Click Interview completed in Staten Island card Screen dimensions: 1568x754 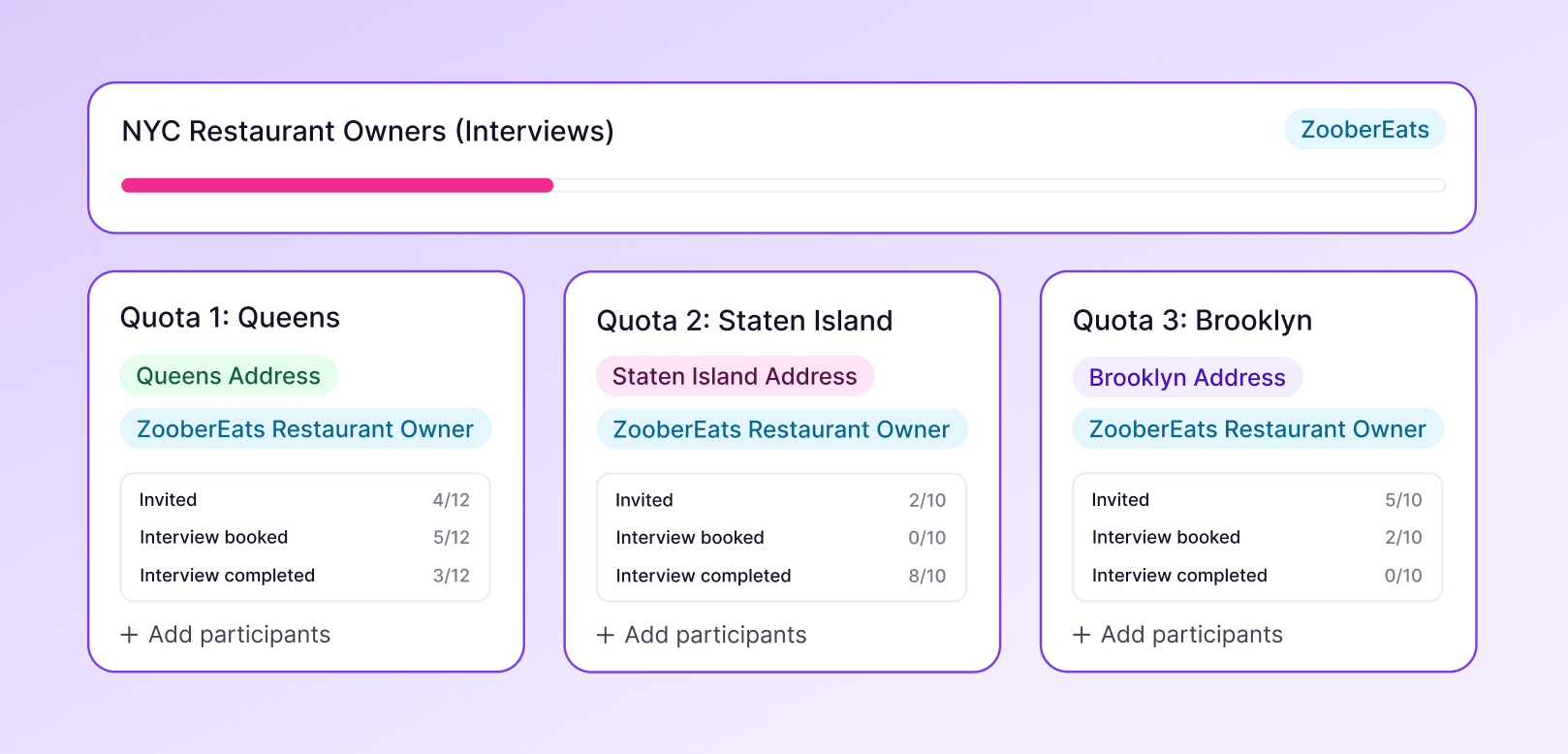[x=704, y=576]
